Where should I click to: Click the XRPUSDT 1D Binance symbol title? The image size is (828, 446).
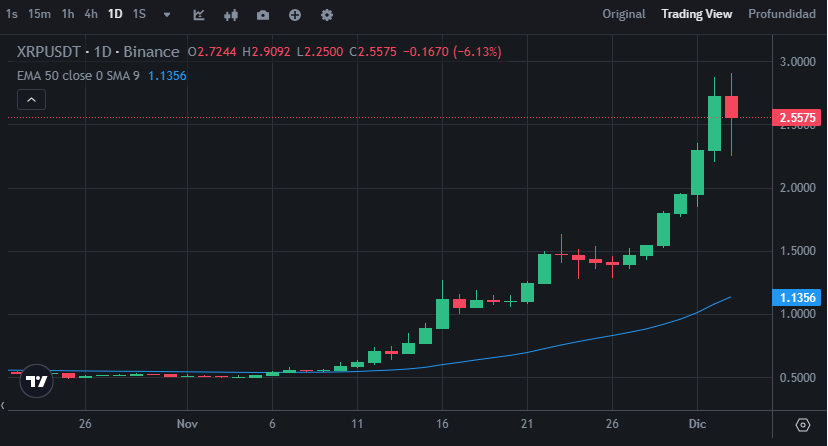pyautogui.click(x=98, y=52)
